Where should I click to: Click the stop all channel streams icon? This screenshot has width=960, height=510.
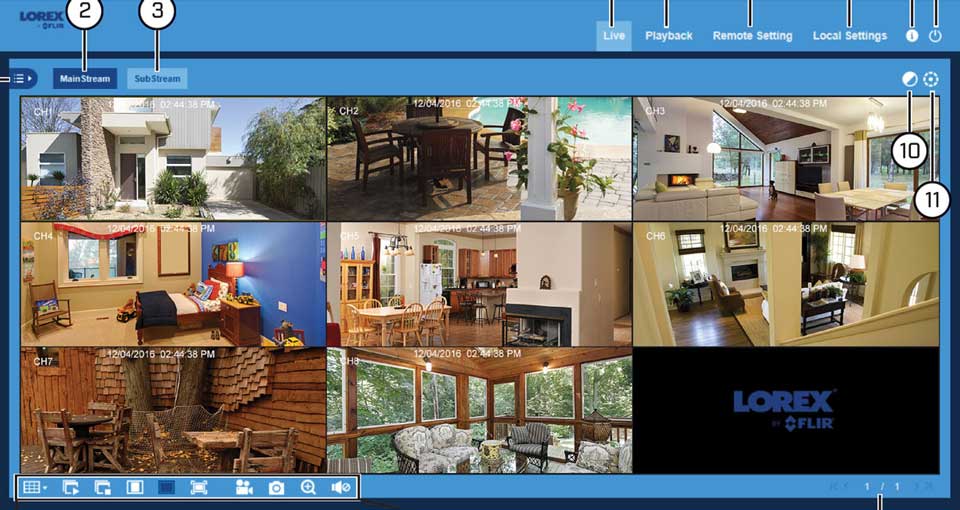coord(102,488)
